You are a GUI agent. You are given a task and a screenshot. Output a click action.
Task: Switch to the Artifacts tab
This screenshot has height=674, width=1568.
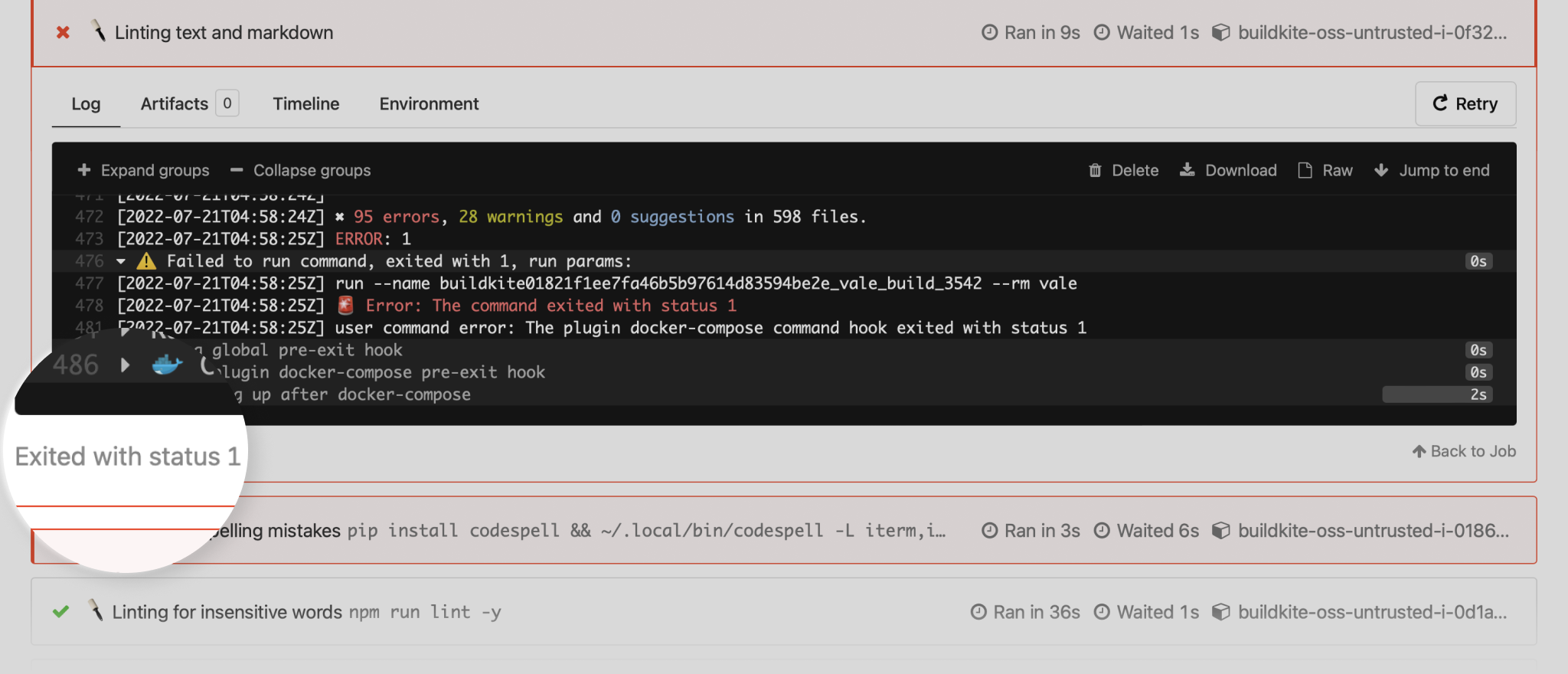tap(175, 103)
